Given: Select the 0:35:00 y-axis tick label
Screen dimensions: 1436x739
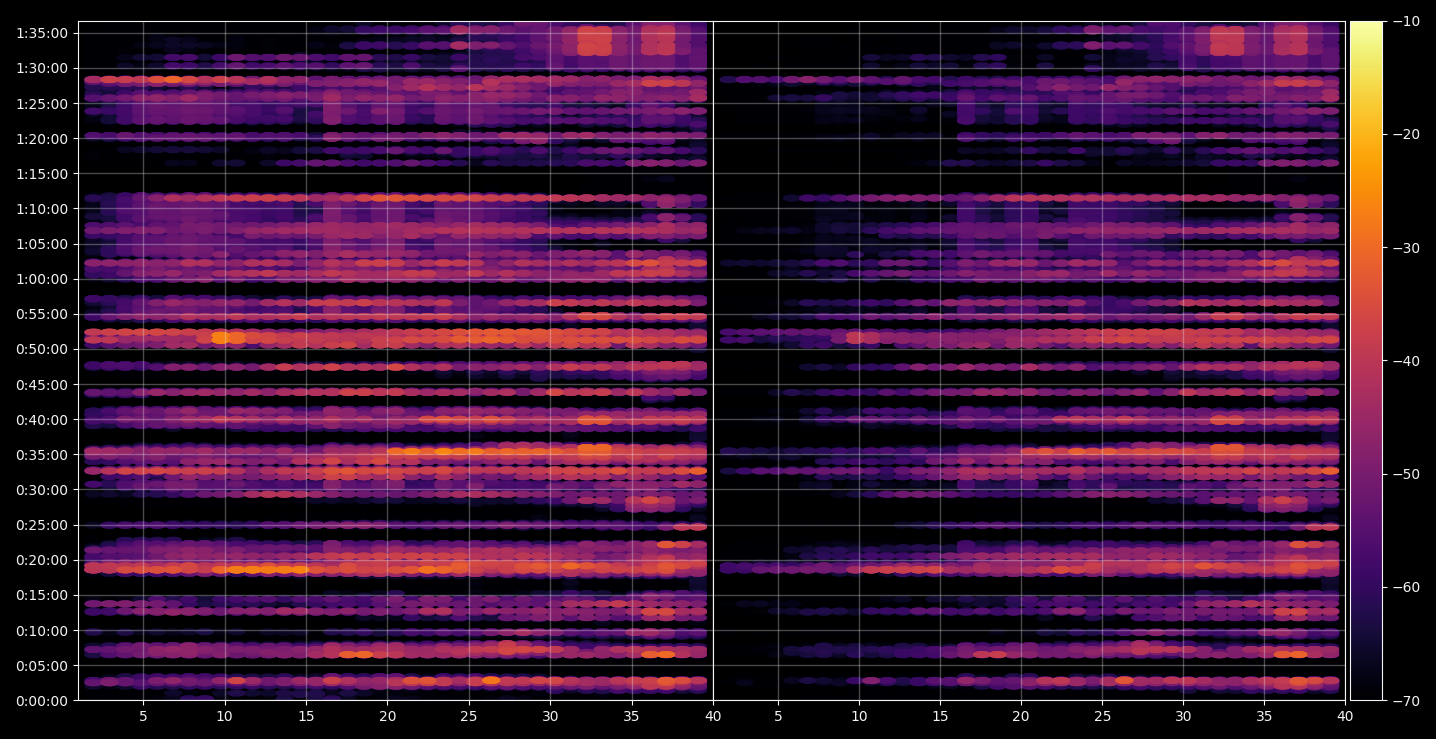Looking at the screenshot, I should 42,455.
